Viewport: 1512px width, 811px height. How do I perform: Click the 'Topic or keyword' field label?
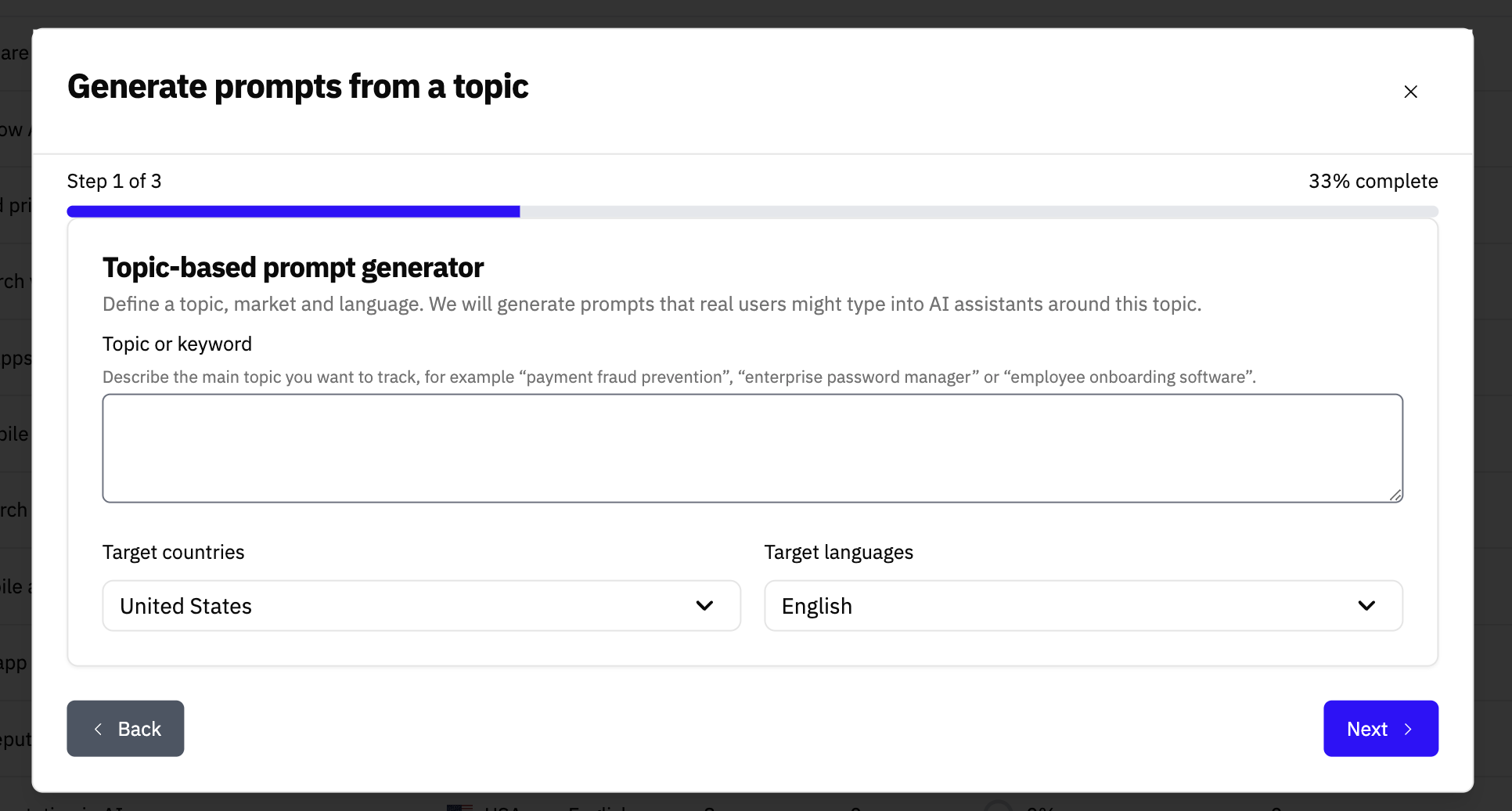click(x=177, y=344)
